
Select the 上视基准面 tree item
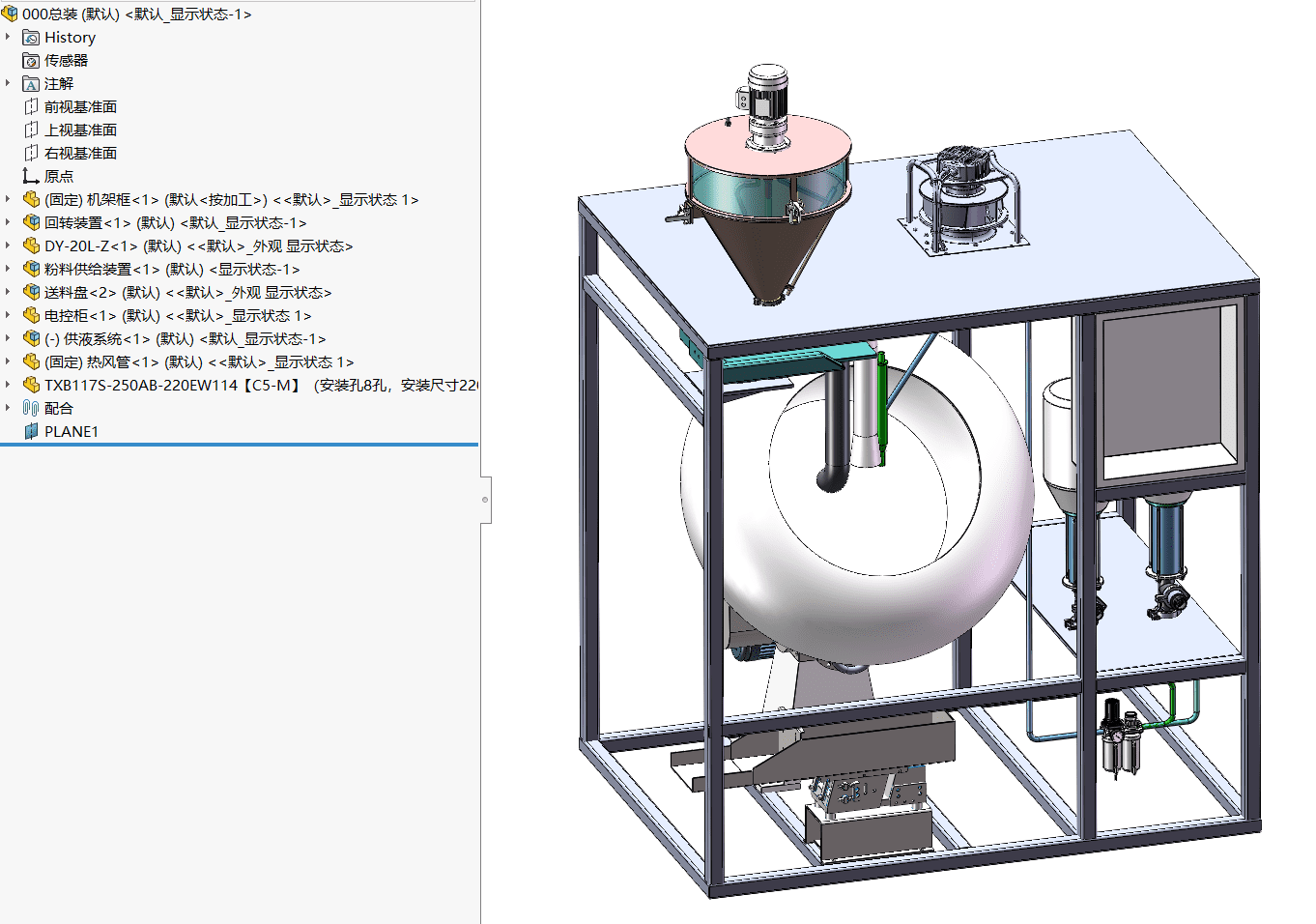click(80, 130)
